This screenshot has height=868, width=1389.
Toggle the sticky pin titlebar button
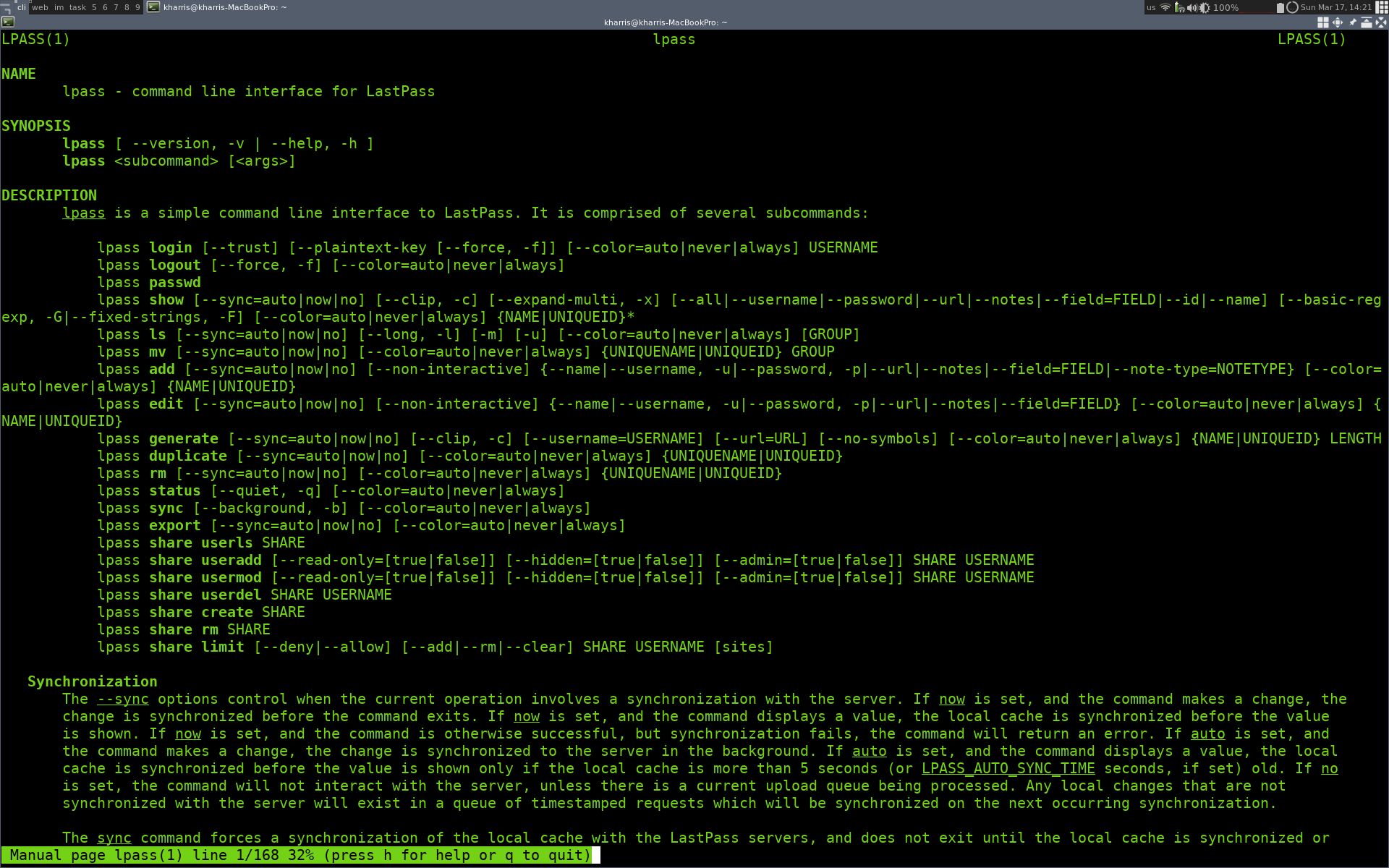(x=1352, y=22)
